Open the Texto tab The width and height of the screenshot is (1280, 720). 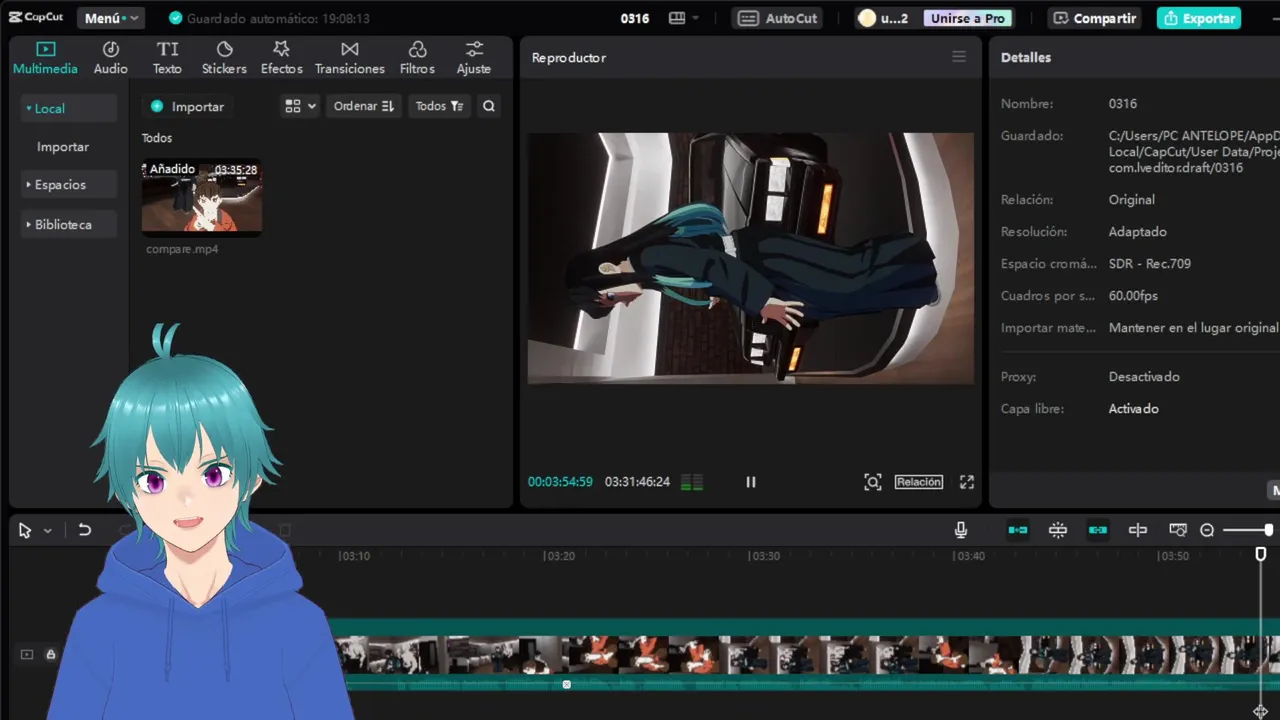click(167, 58)
